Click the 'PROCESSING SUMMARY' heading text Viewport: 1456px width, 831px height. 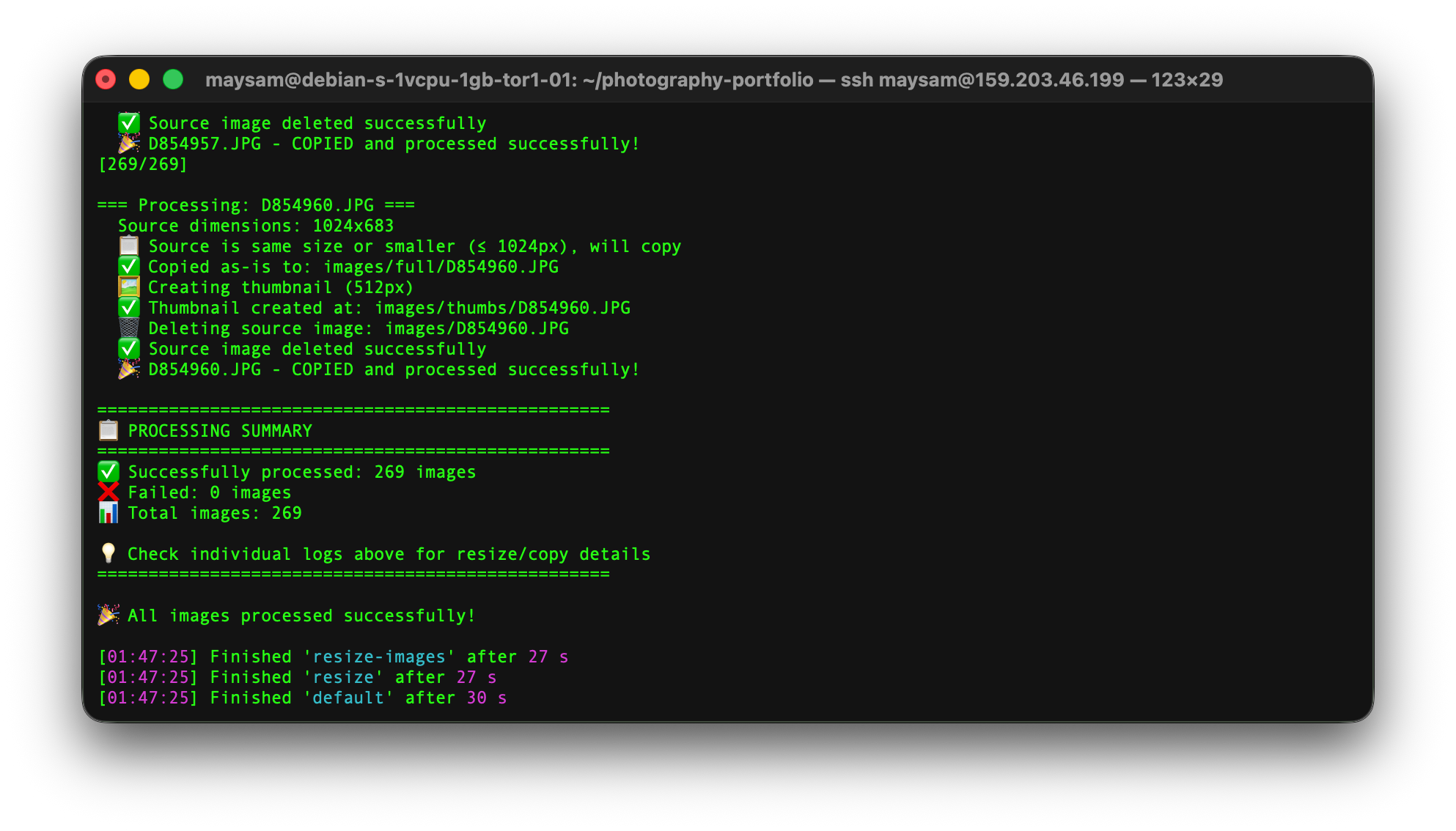[x=220, y=431]
